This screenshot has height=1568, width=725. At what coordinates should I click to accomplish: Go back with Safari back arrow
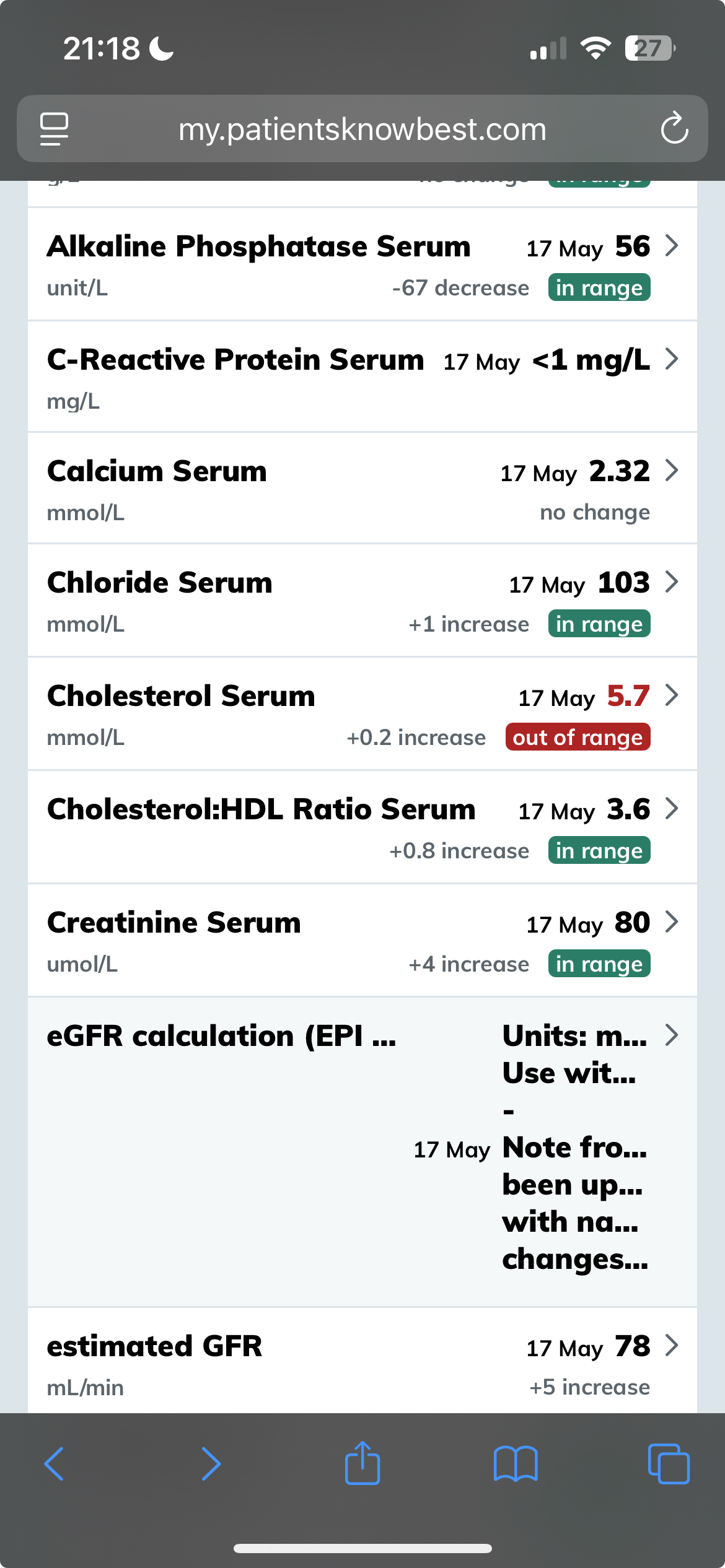55,1464
